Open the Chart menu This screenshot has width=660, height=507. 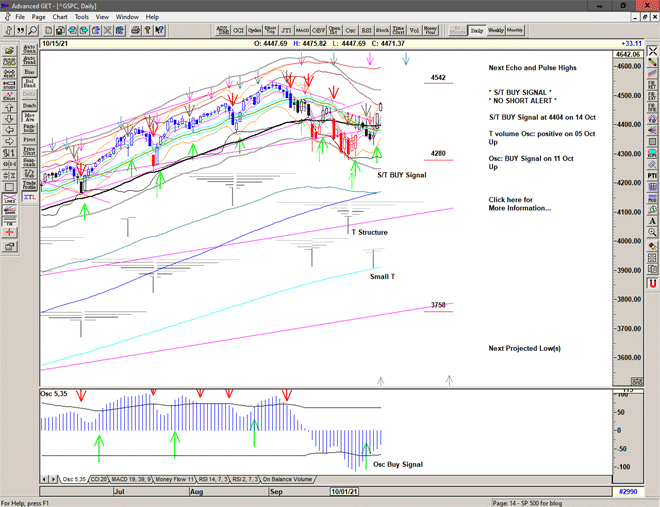[60, 17]
